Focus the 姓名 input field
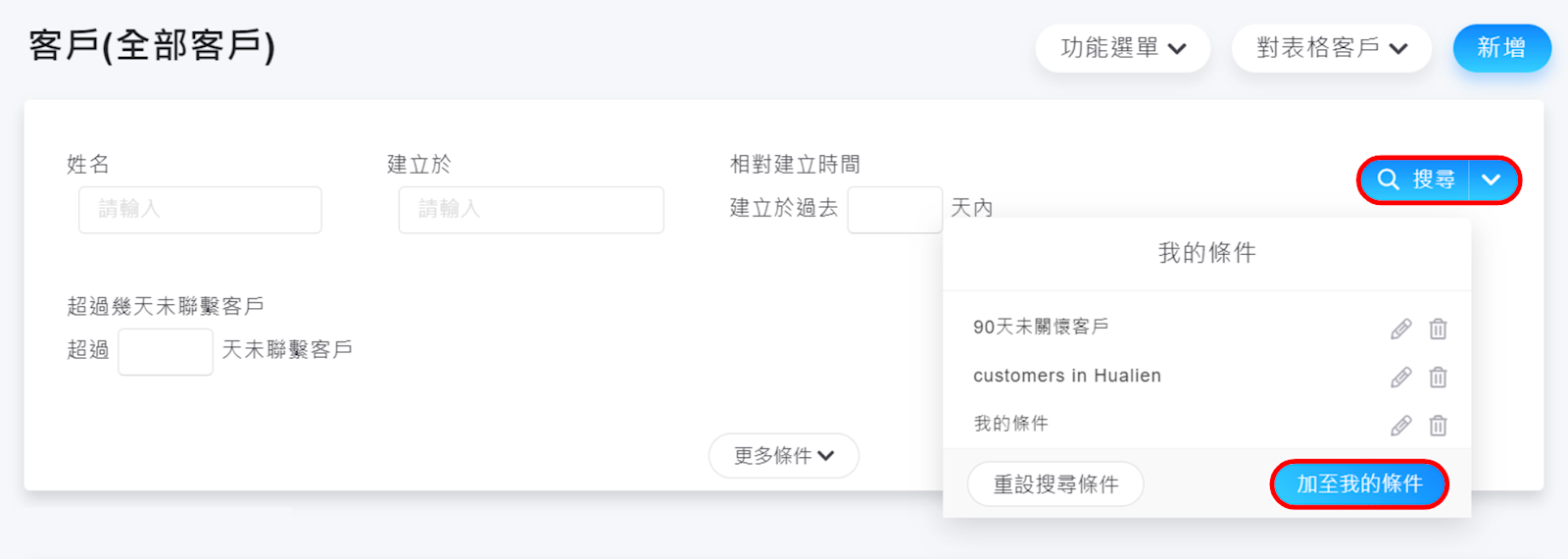 (200, 210)
